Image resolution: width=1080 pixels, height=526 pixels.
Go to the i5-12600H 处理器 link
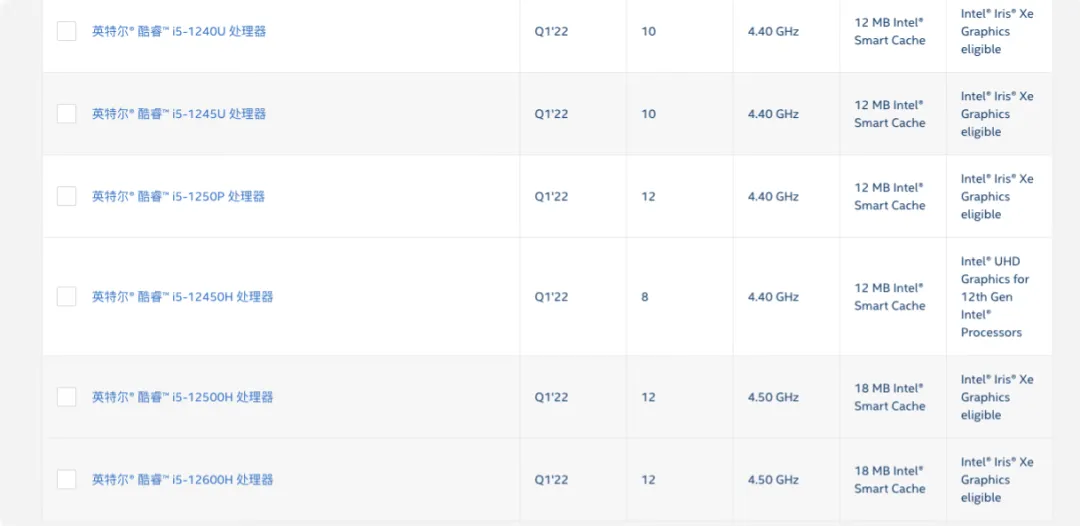tap(182, 480)
